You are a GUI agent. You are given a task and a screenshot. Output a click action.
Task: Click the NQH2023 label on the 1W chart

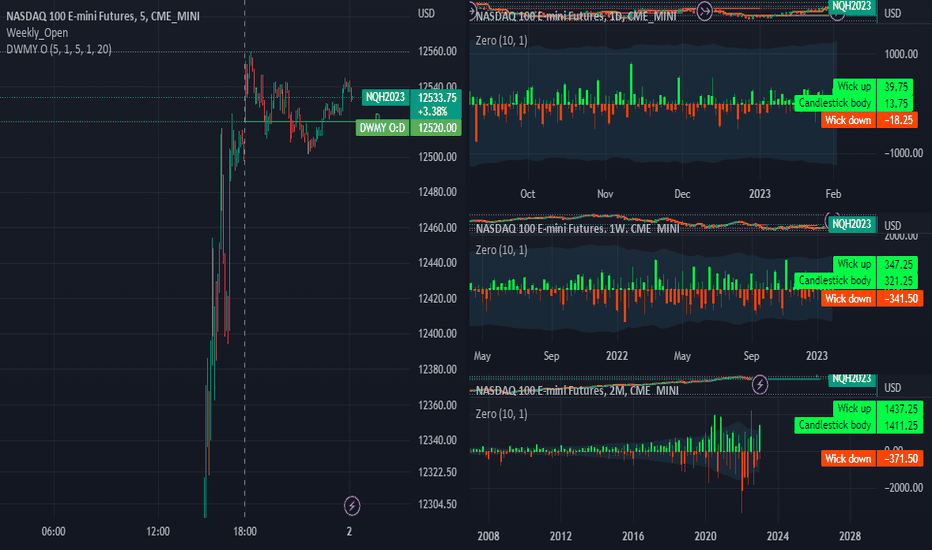851,224
